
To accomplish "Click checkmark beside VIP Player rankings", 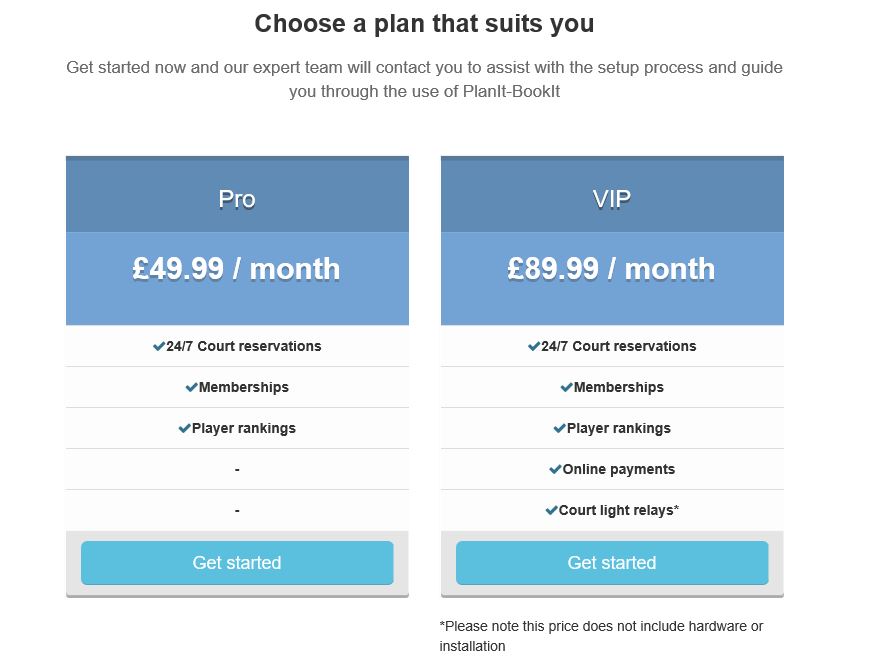I will pyautogui.click(x=559, y=428).
